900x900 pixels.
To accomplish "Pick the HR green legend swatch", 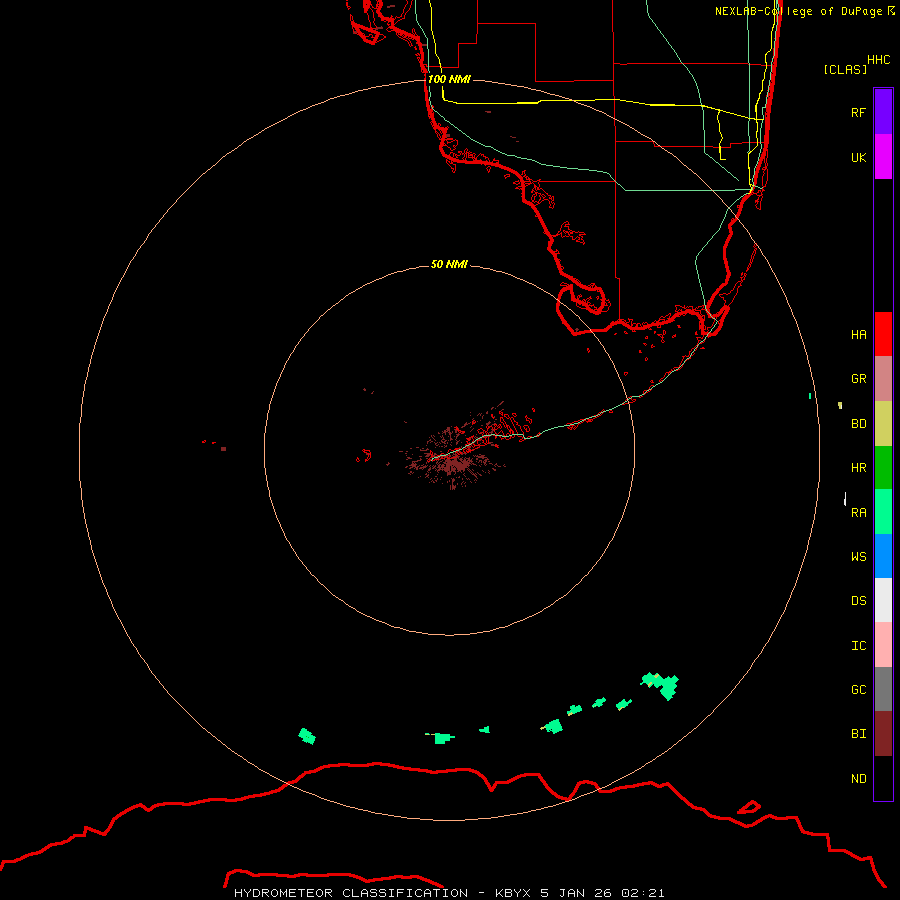I will (x=883, y=468).
